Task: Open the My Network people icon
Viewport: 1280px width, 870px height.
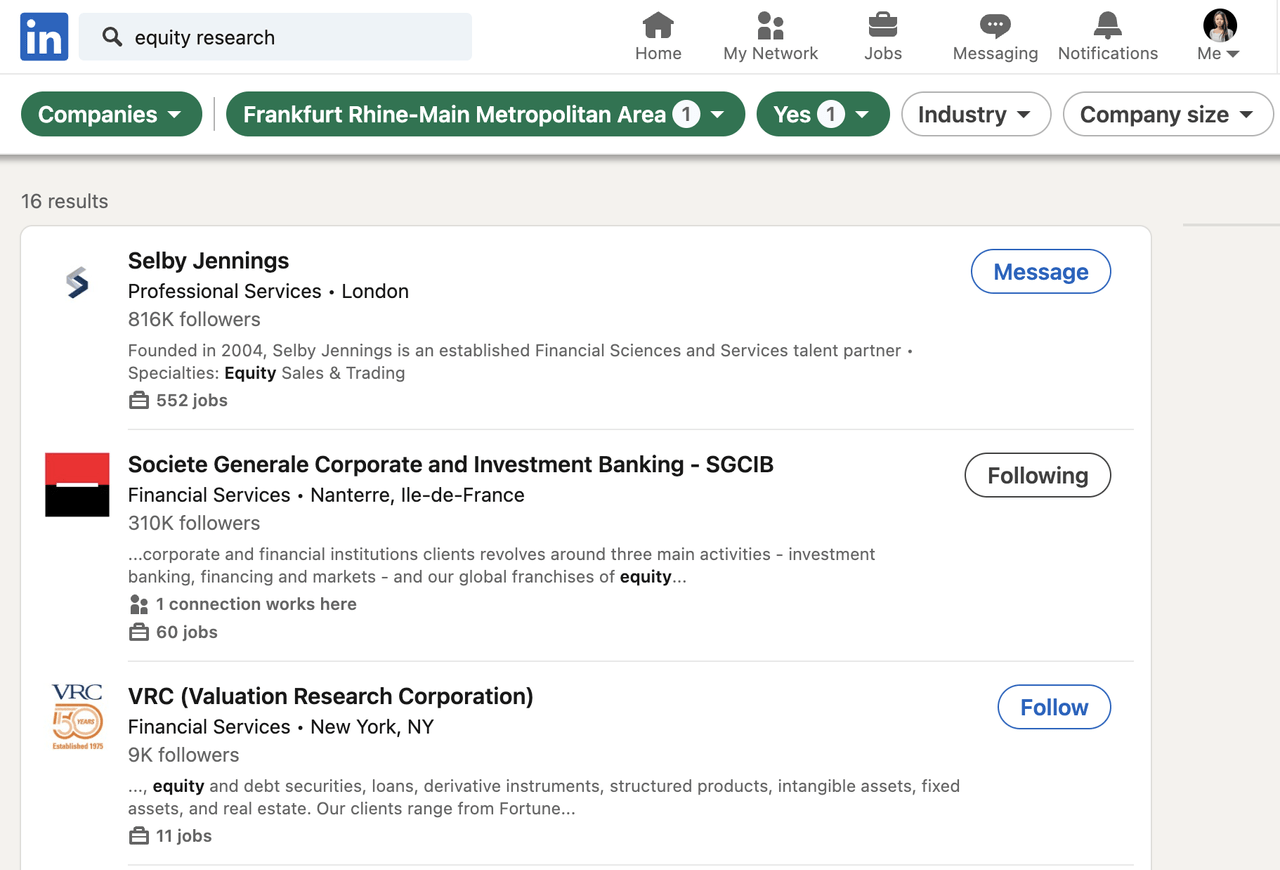Action: (x=770, y=25)
